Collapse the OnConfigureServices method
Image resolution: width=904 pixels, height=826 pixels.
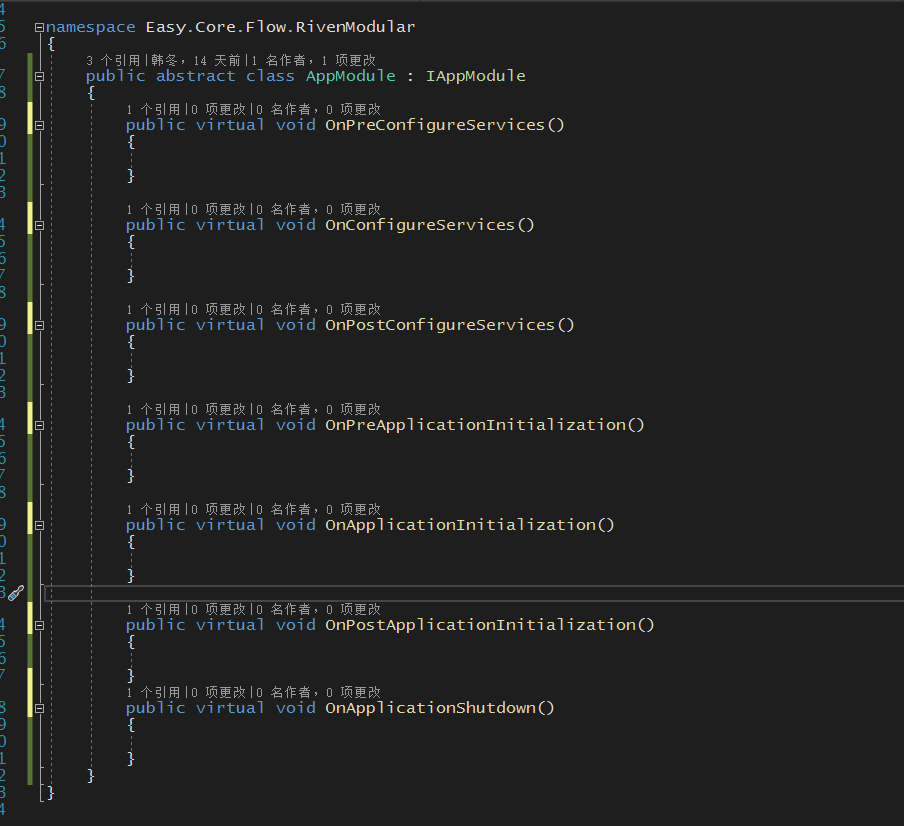(39, 225)
